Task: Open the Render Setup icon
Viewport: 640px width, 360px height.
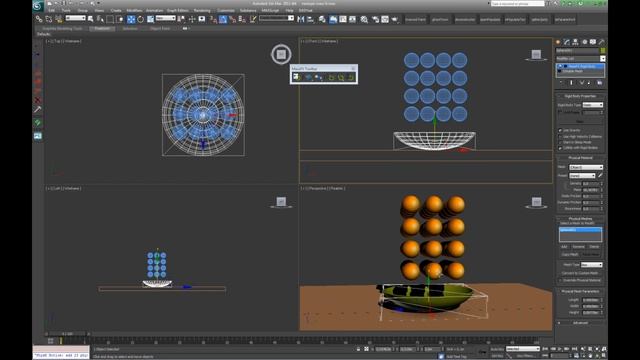Action: [375, 19]
